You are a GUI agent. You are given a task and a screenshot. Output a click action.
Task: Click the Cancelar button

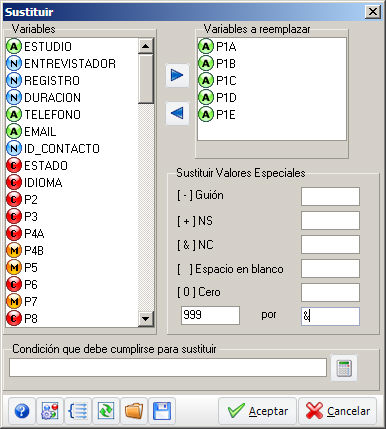(337, 411)
